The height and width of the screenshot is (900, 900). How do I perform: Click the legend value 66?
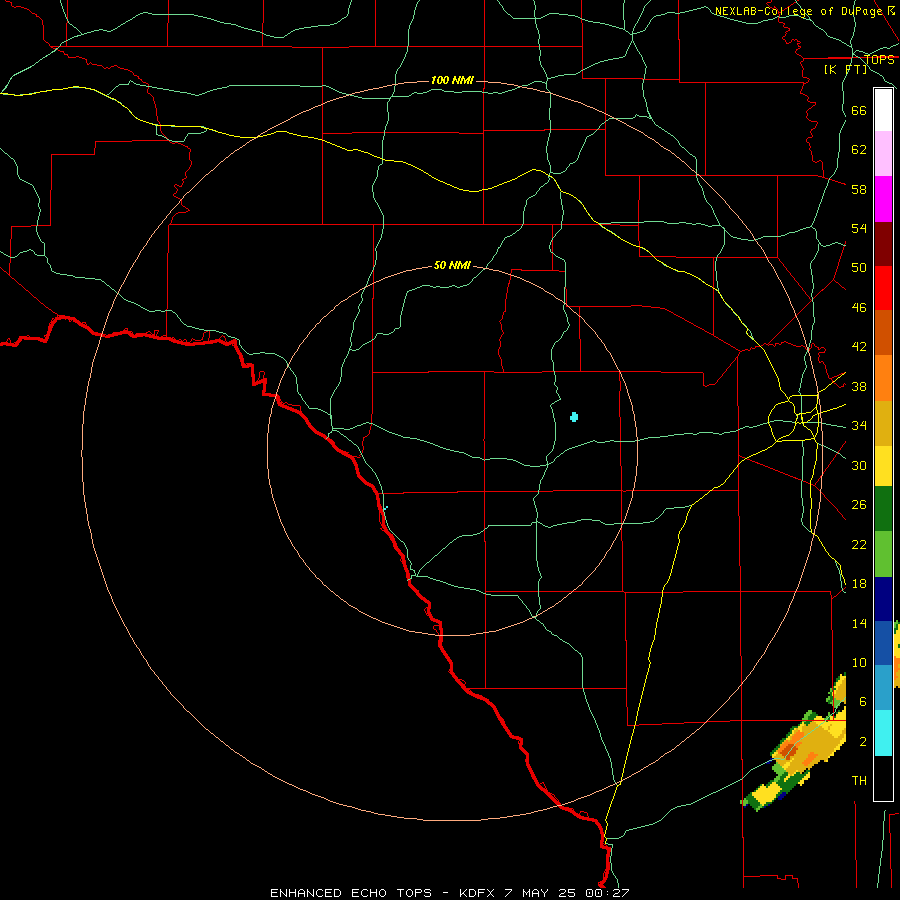[859, 110]
